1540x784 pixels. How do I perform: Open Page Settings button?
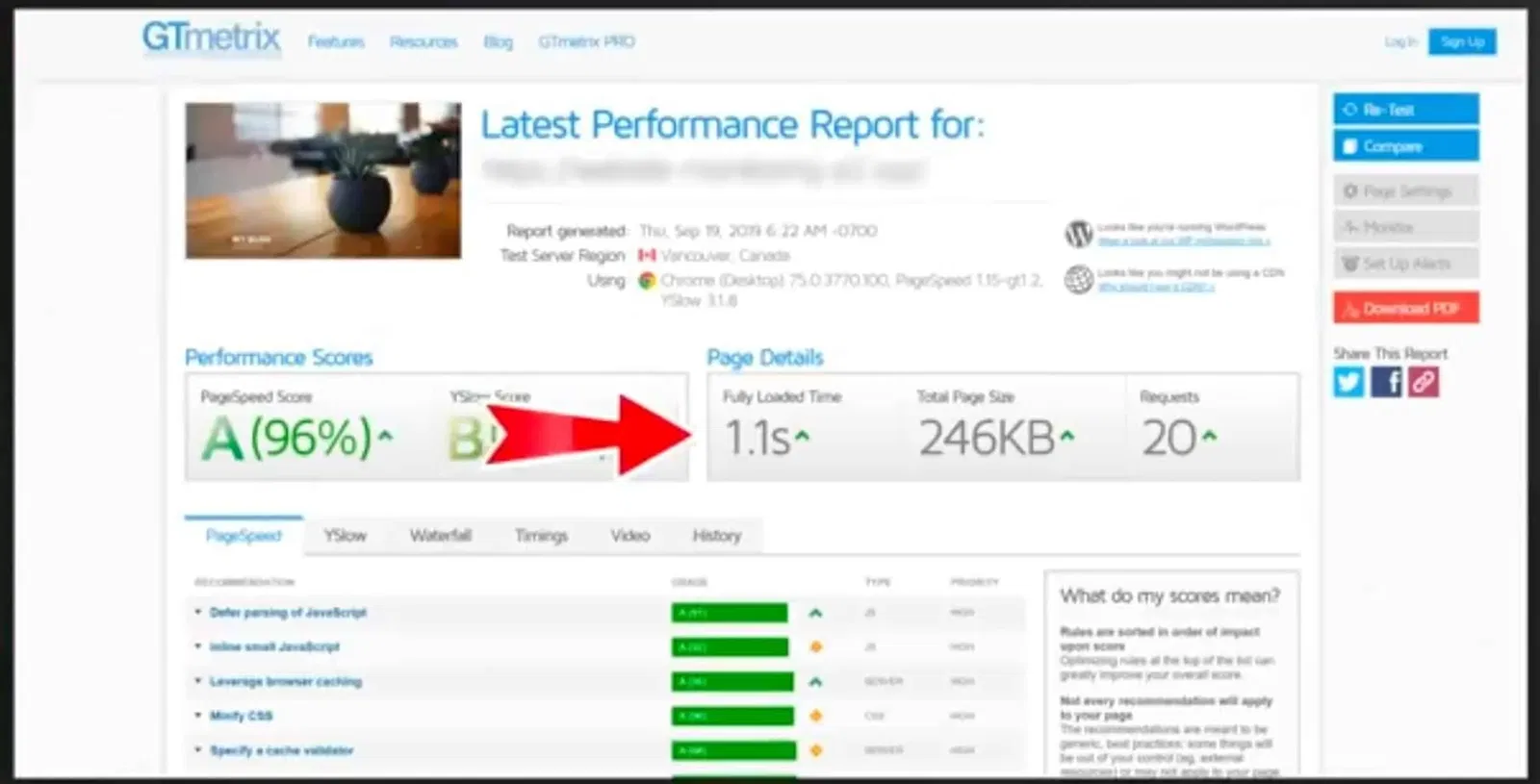[1405, 191]
